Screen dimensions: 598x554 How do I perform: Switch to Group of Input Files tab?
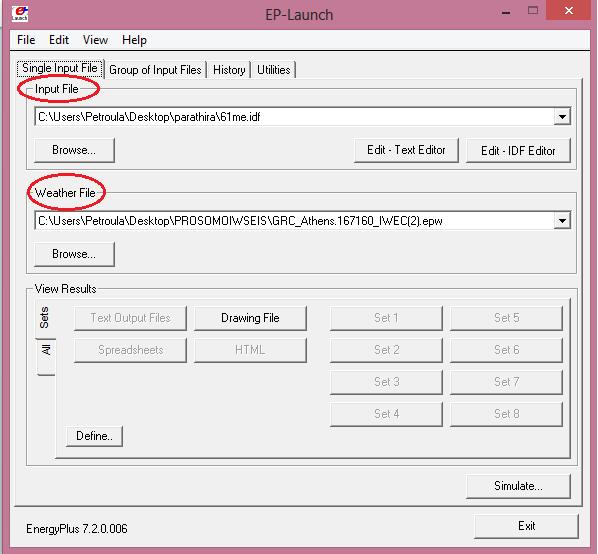click(155, 70)
